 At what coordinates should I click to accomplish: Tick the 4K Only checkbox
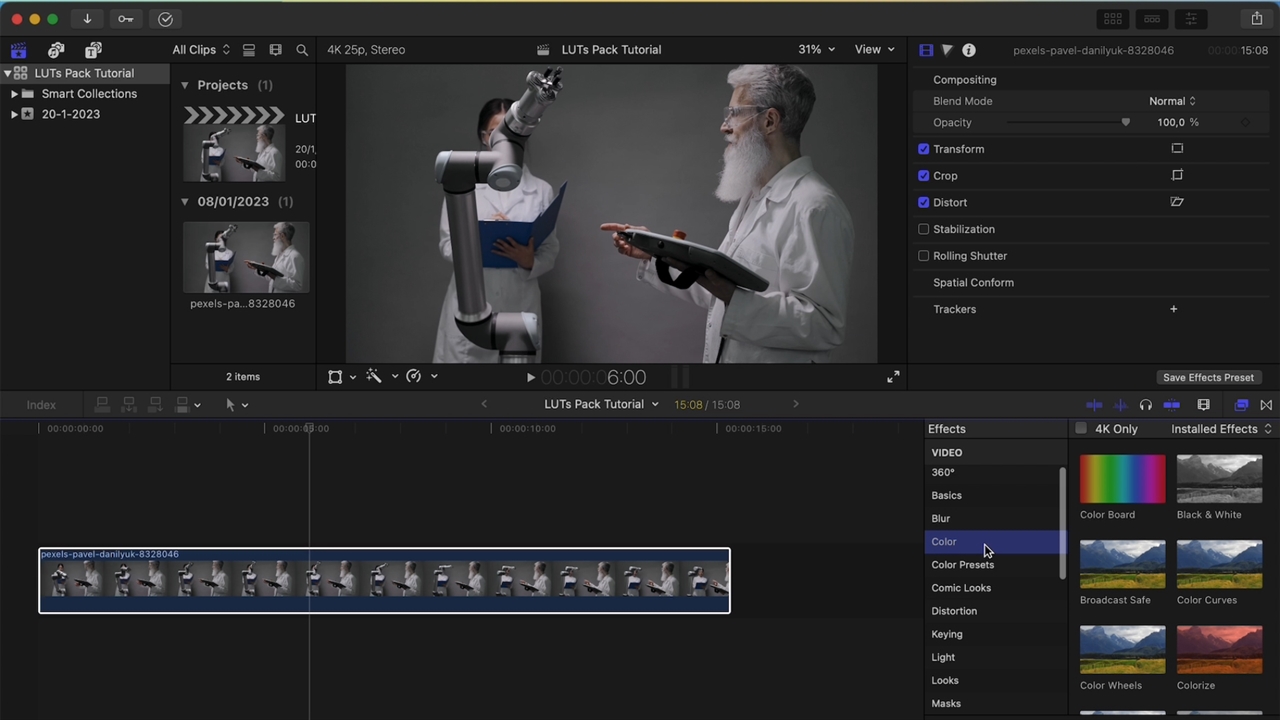point(1081,429)
